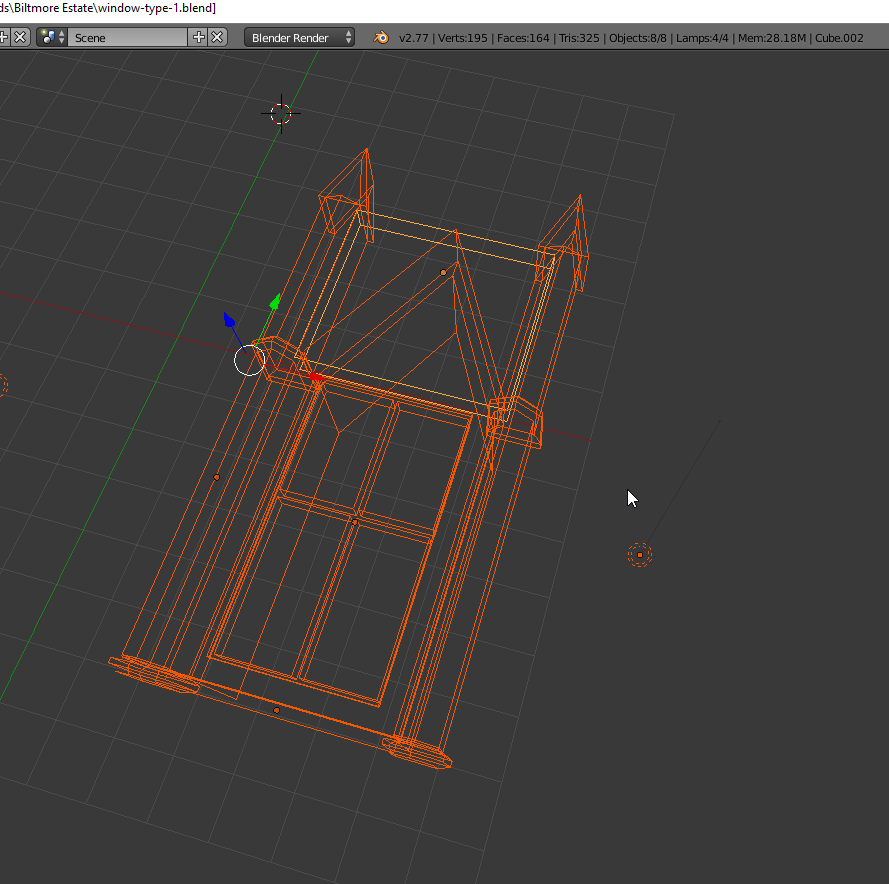Open the Blender Render engine dropdown

pos(299,37)
